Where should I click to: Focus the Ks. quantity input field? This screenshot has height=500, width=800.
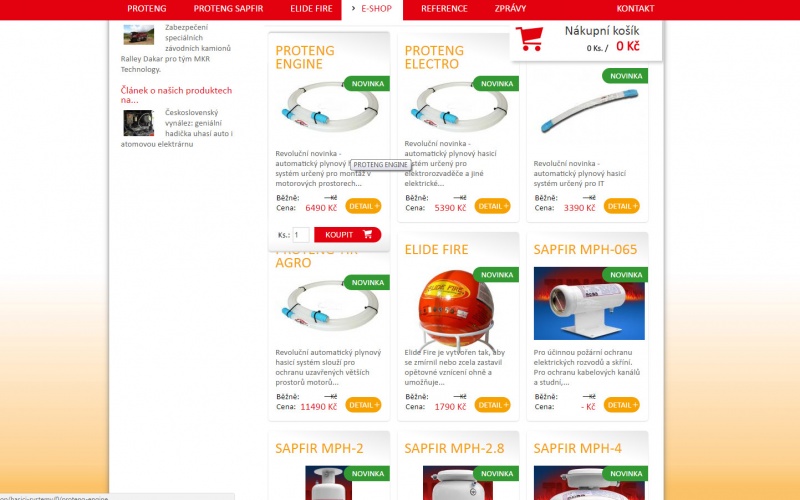pos(301,235)
